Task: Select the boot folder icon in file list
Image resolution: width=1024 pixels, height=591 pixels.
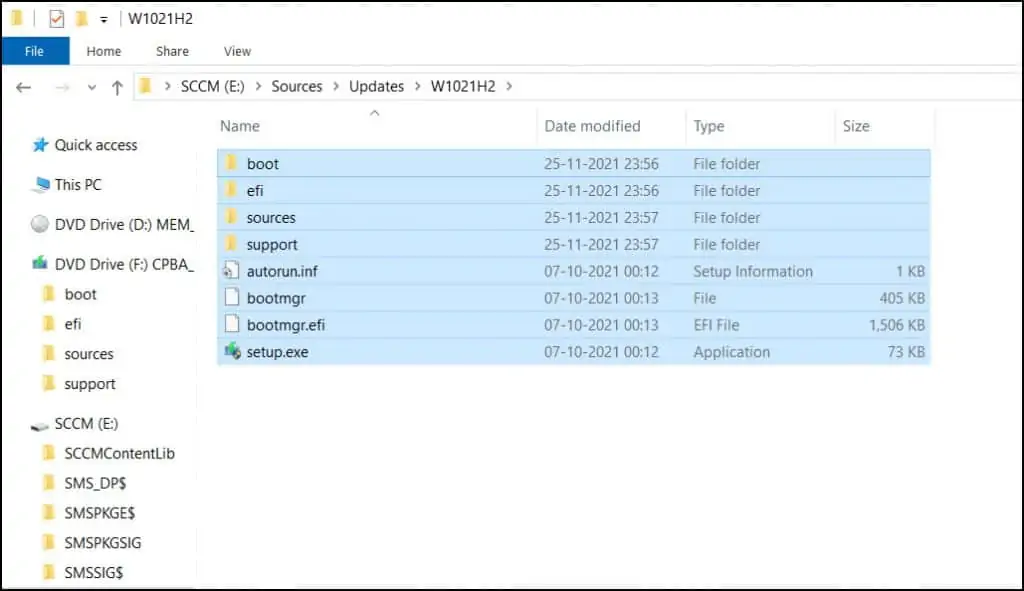Action: [x=231, y=163]
